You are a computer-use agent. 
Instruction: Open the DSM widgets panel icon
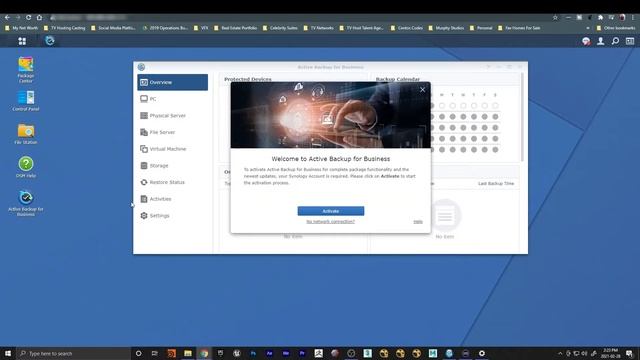coord(630,41)
